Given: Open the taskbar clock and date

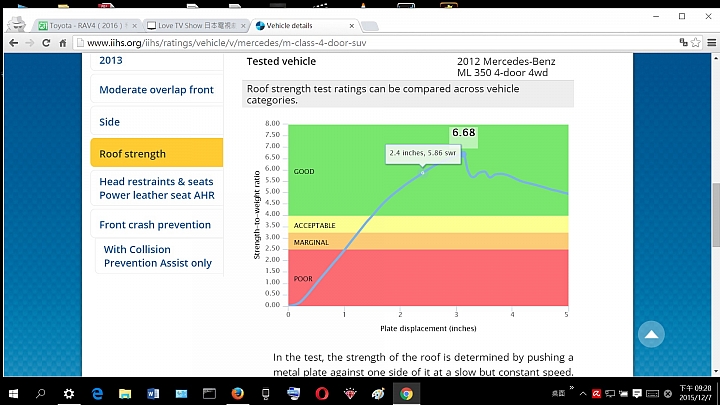Looking at the screenshot, I should 695,393.
